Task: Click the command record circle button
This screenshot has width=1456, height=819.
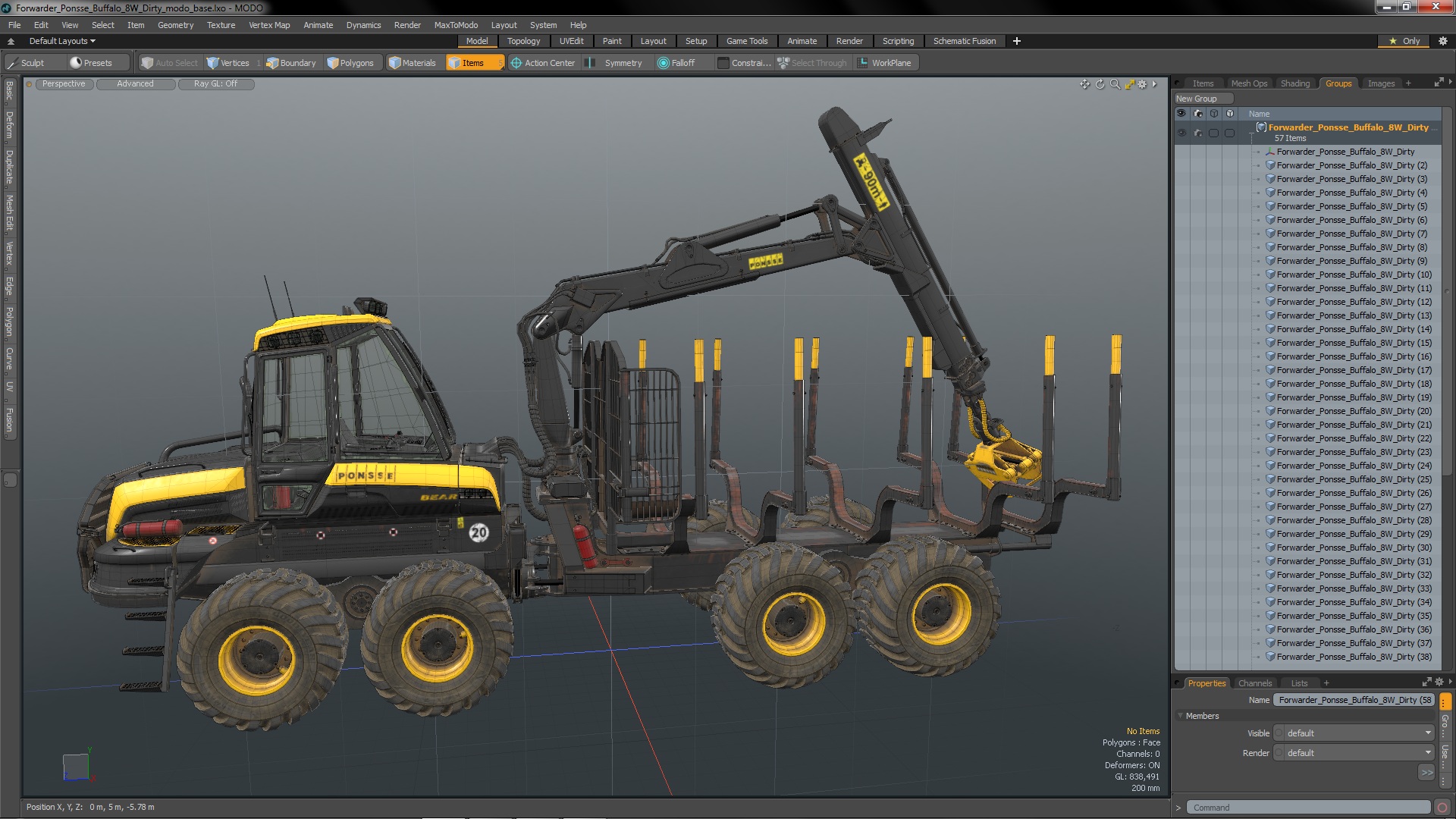Action: click(1442, 808)
